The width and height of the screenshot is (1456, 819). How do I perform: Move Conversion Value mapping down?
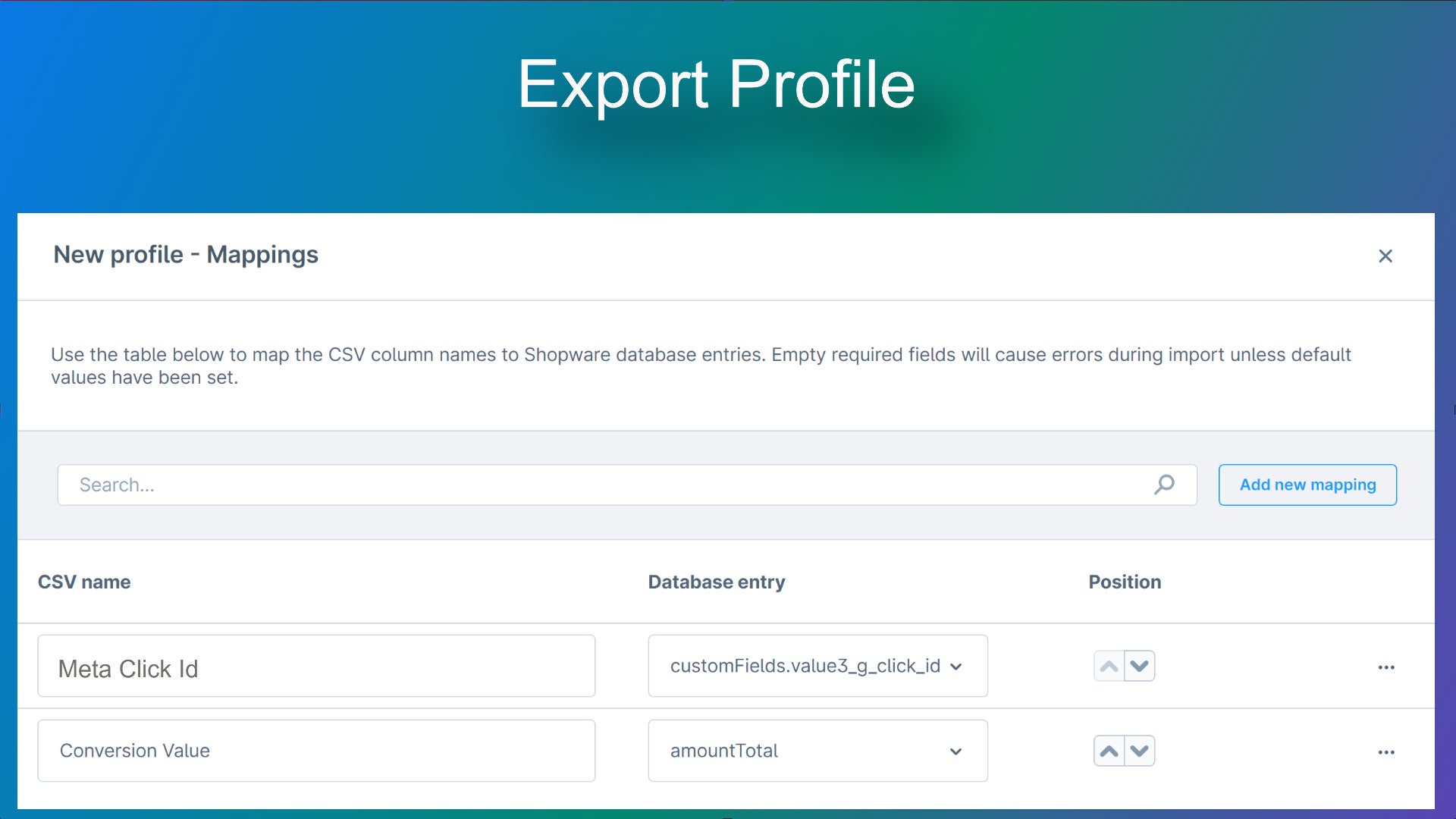tap(1140, 751)
